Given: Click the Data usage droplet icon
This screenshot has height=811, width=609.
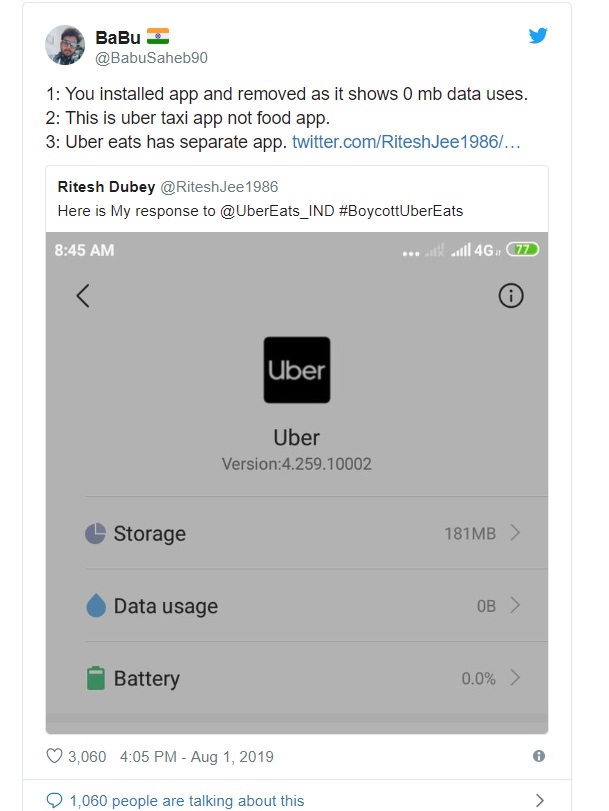Looking at the screenshot, I should 96,605.
